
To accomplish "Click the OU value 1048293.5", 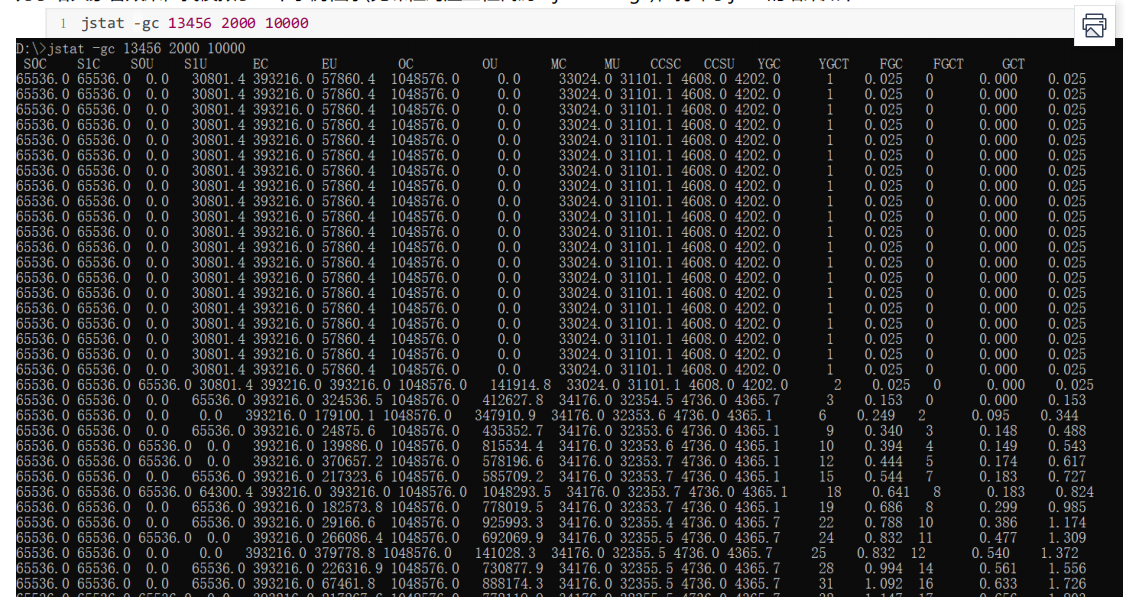I will click(517, 492).
